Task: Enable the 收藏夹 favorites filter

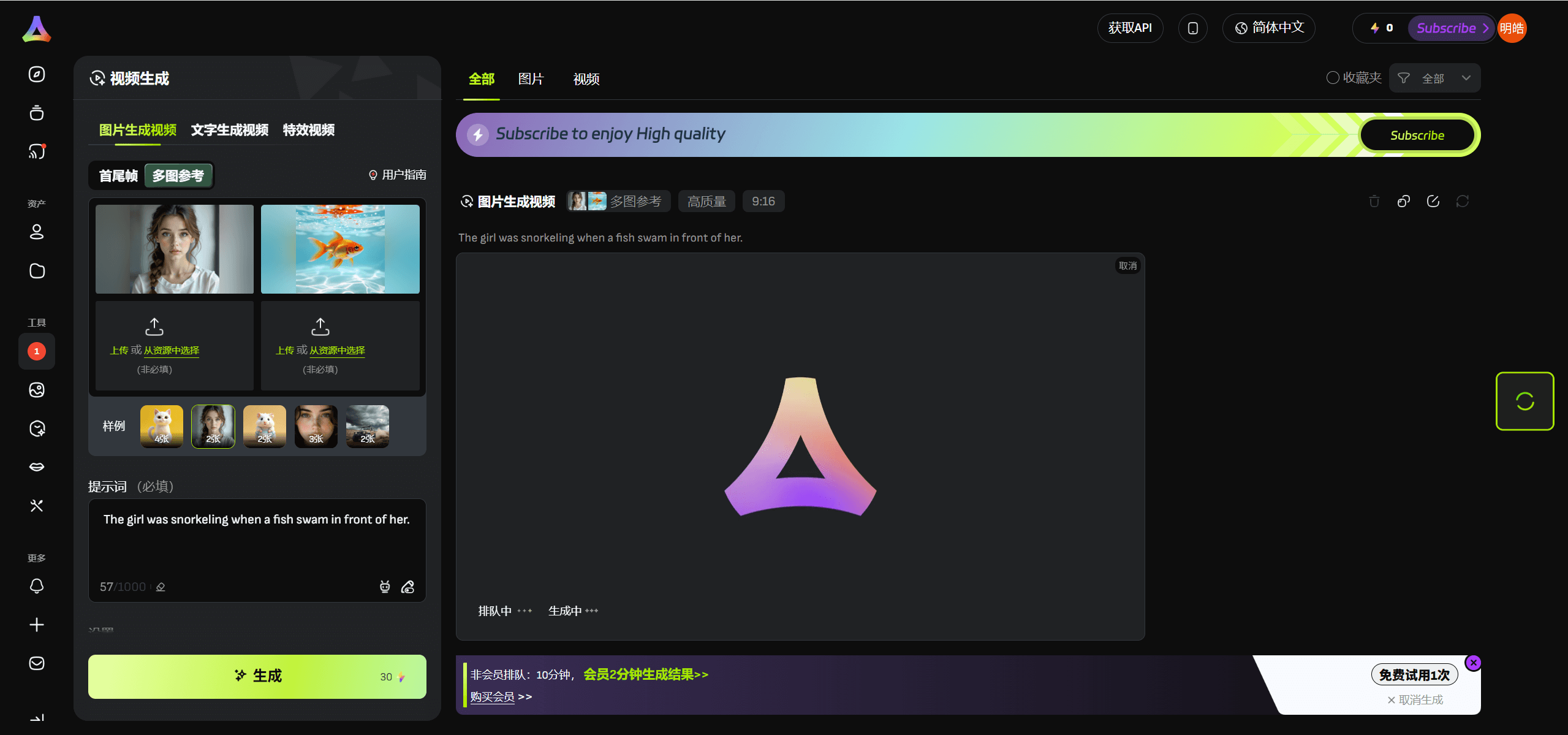Action: tap(1354, 77)
